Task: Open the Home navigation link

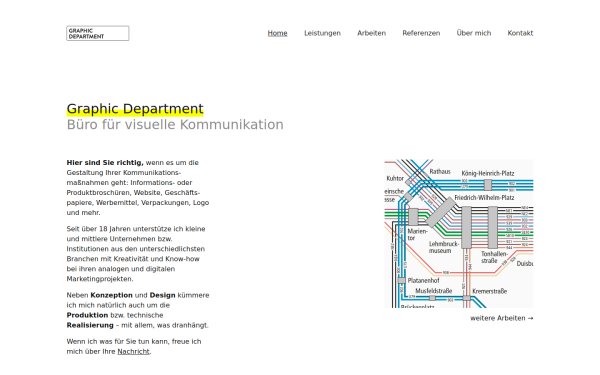Action: pos(277,33)
